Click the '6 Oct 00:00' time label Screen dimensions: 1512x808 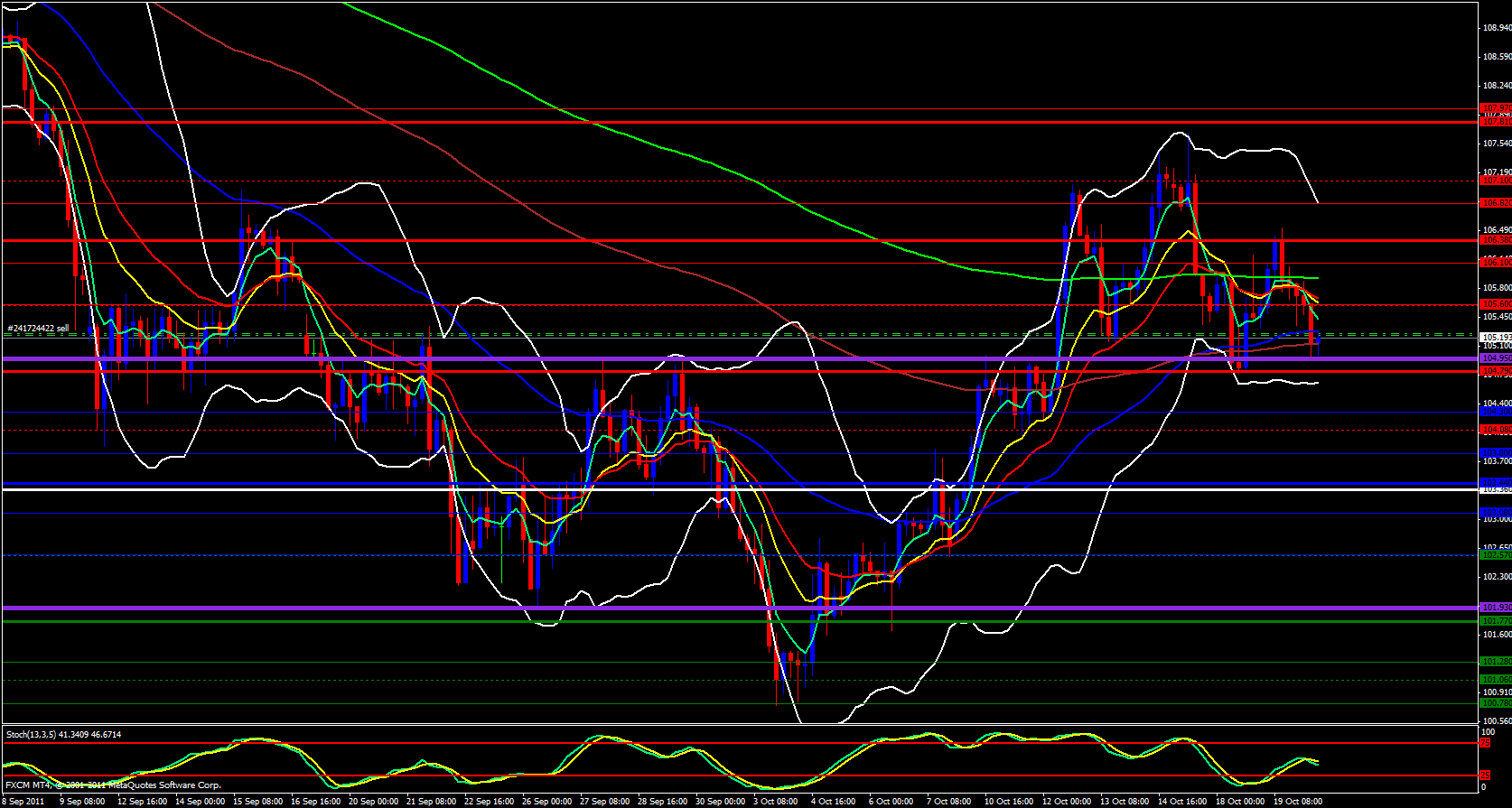891,801
